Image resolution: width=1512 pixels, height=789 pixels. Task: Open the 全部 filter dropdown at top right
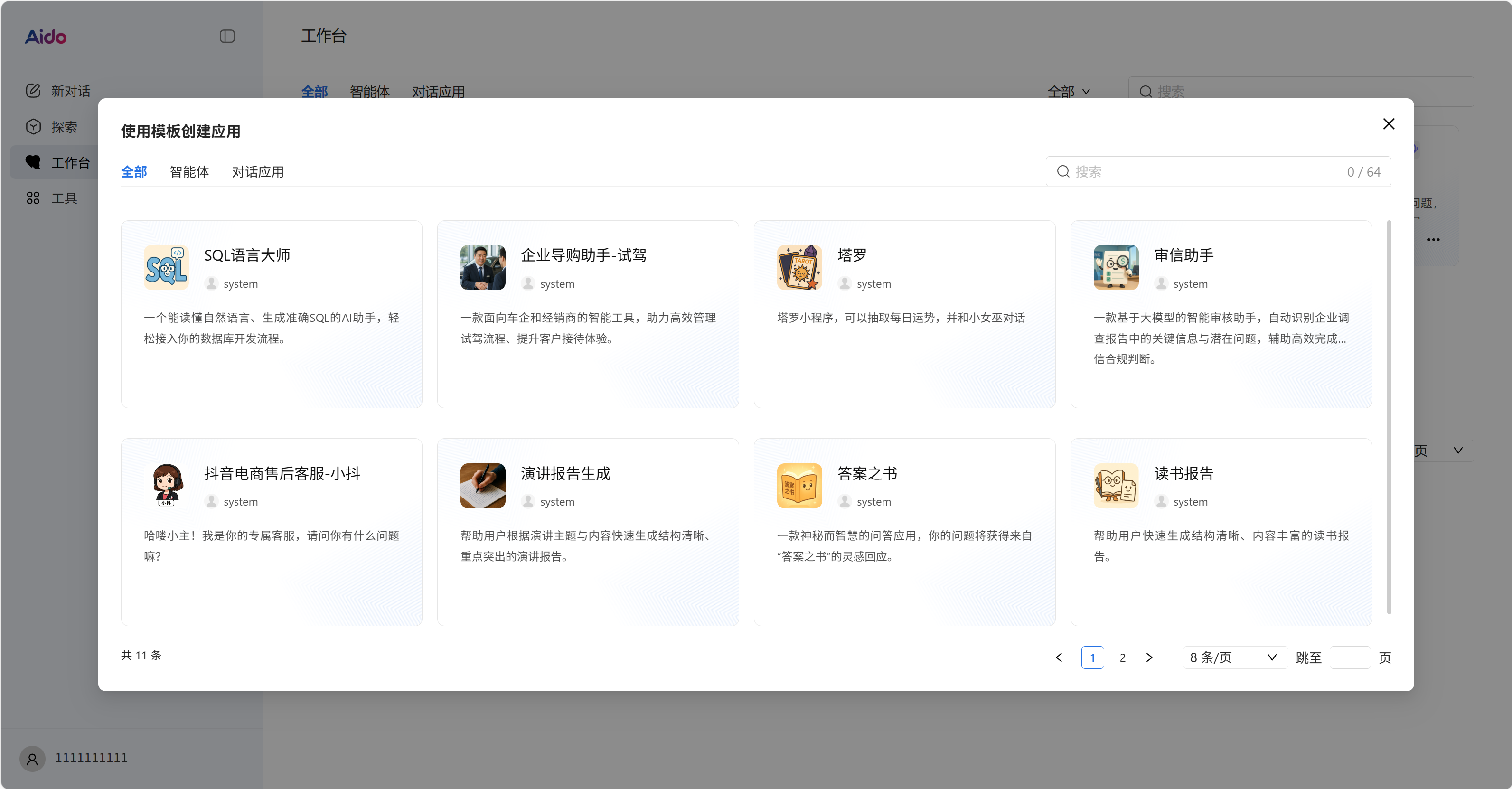[x=1069, y=92]
